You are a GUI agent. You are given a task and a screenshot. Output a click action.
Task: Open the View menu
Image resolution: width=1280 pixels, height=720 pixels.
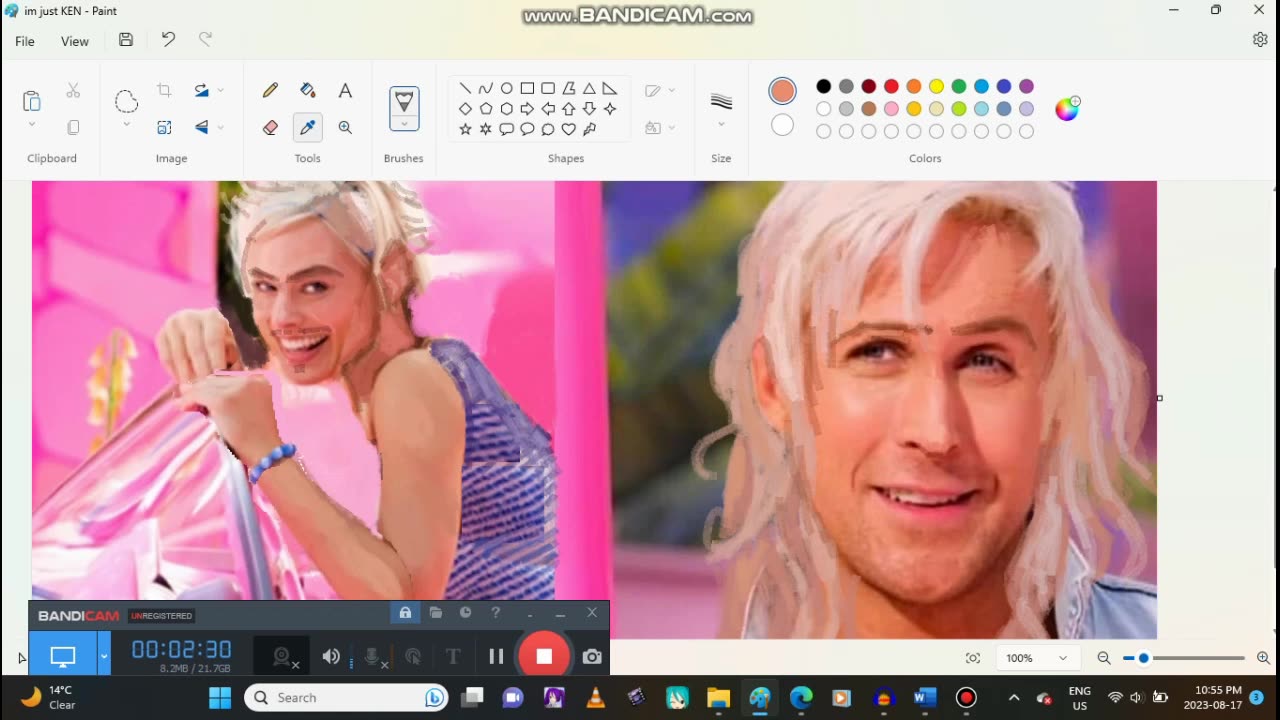coord(75,41)
